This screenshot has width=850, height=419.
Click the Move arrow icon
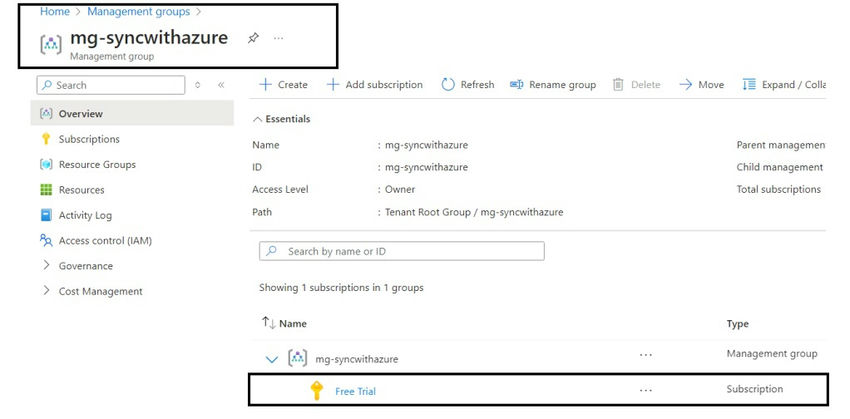[686, 85]
